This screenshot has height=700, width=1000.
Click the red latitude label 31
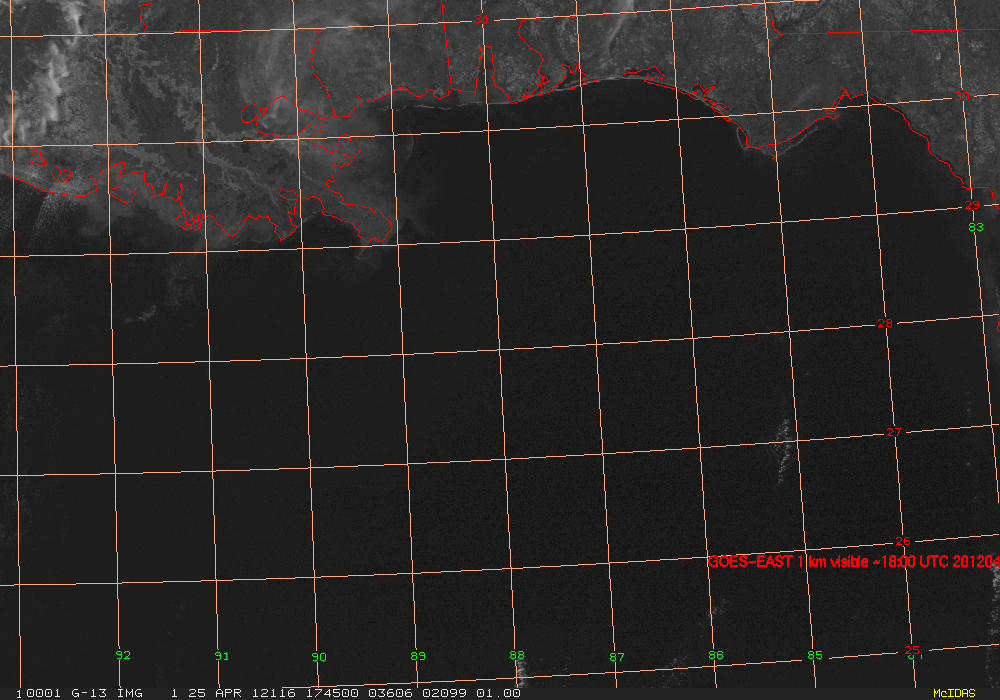click(x=482, y=19)
